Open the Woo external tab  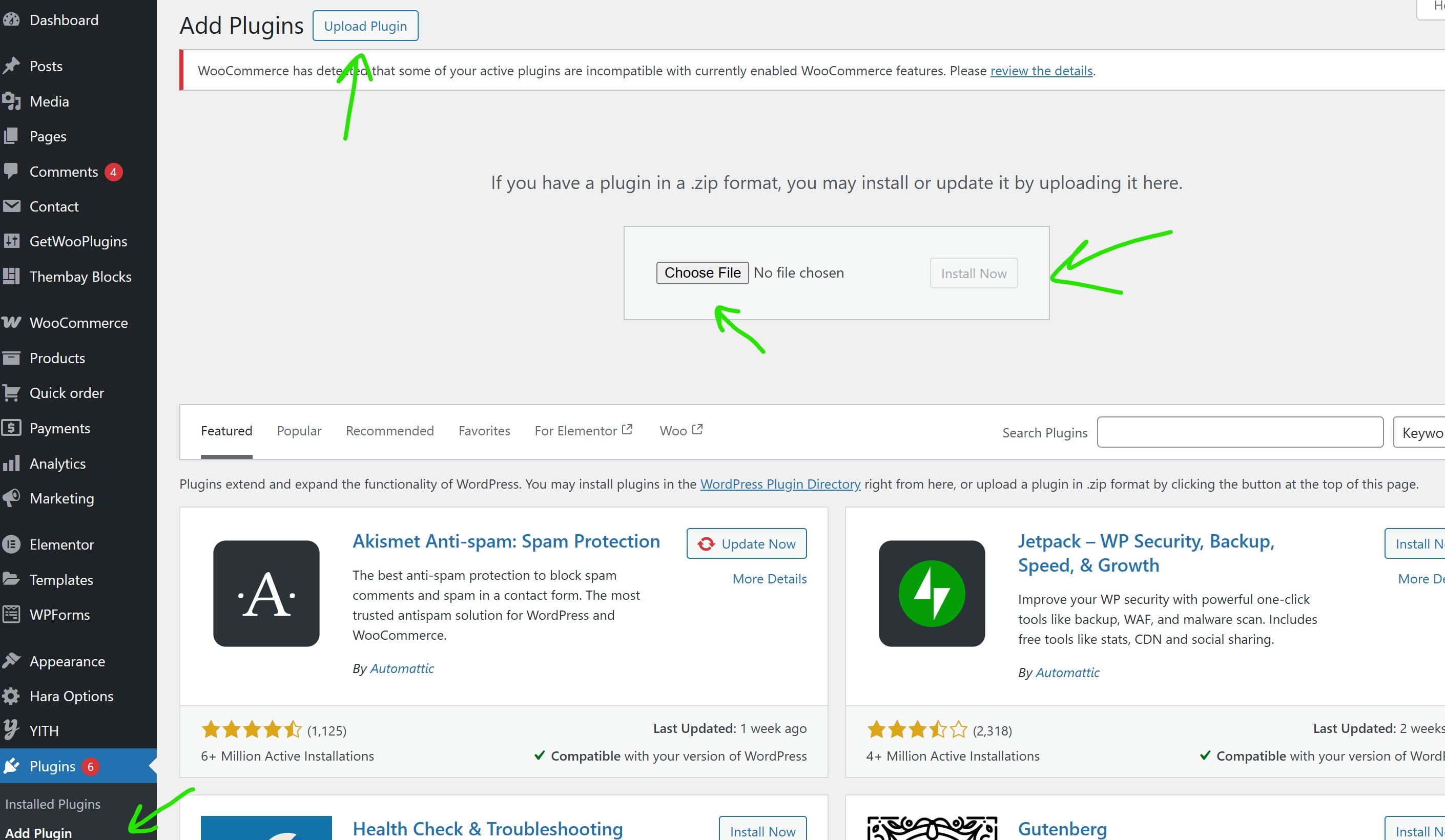(680, 431)
